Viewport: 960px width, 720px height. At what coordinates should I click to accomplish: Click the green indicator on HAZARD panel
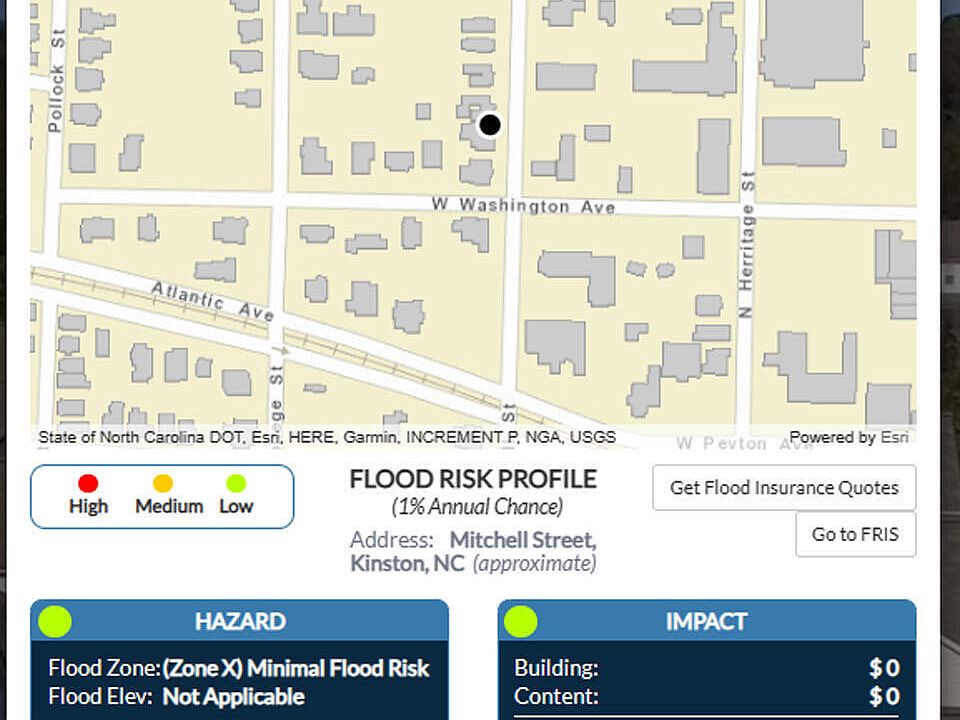pyautogui.click(x=55, y=621)
